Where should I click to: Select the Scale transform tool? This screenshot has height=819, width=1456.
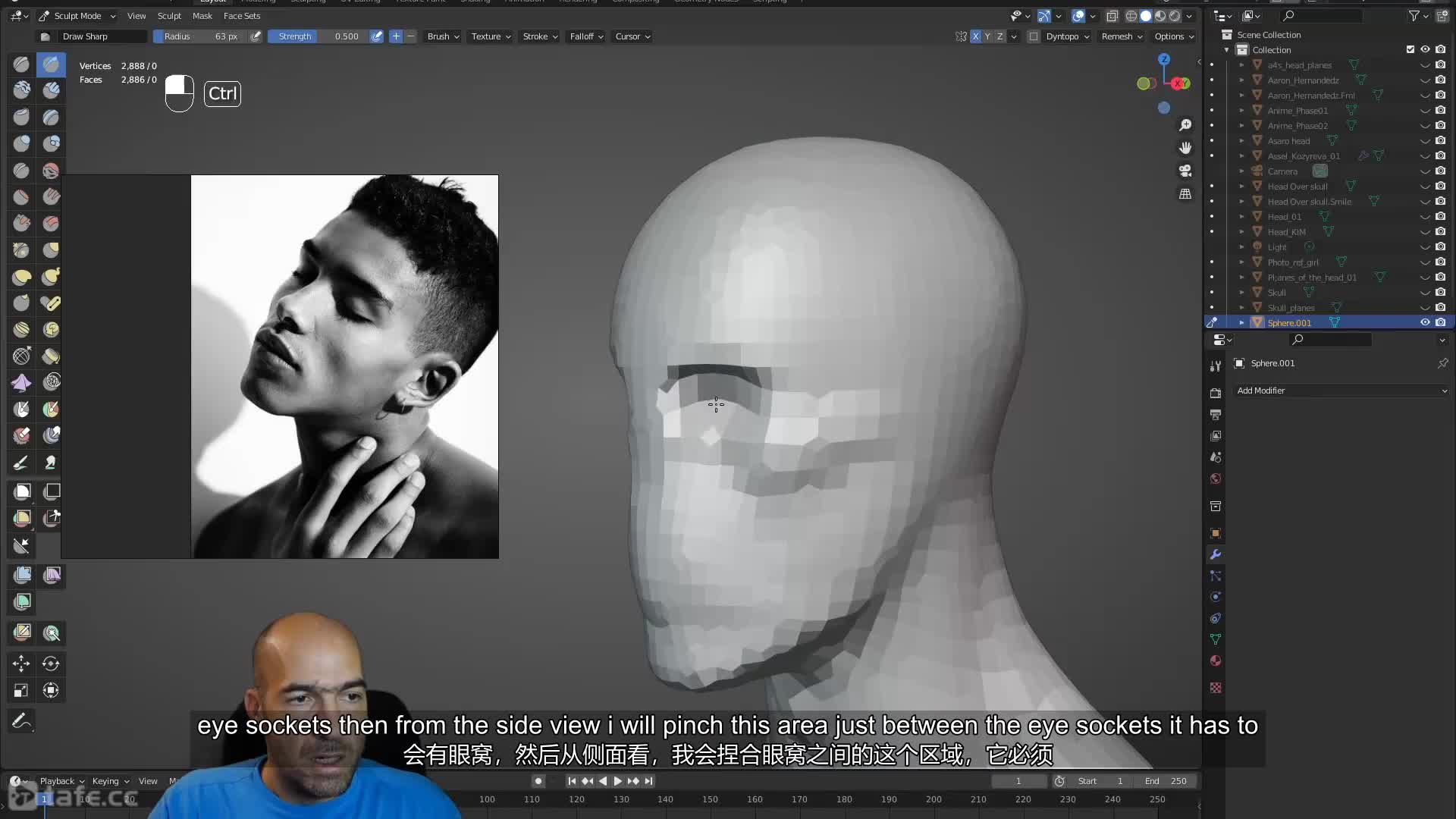coord(21,690)
